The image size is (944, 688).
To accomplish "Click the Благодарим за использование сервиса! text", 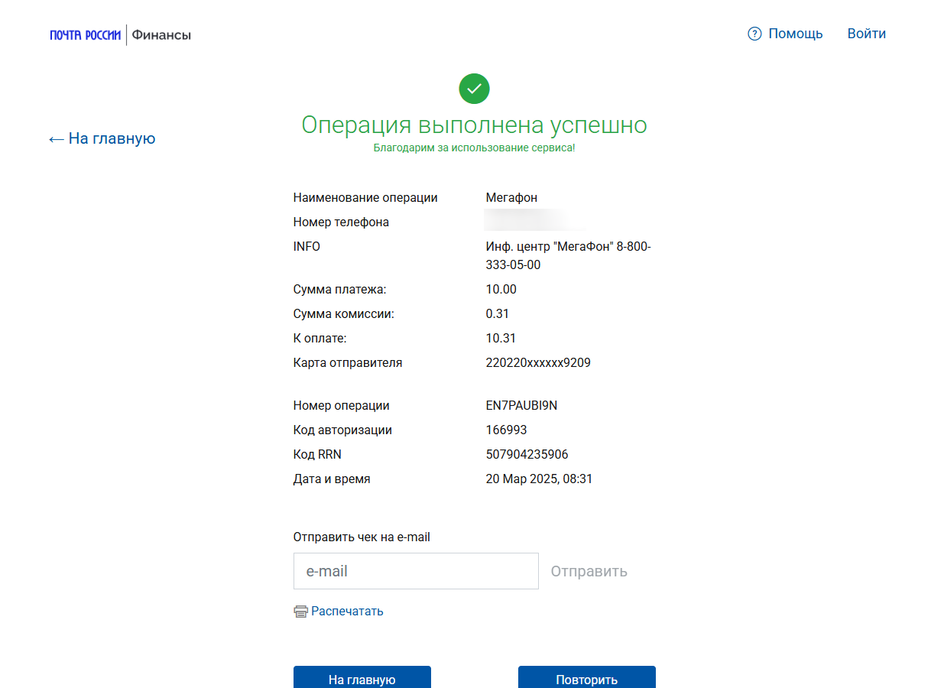I will tap(474, 148).
